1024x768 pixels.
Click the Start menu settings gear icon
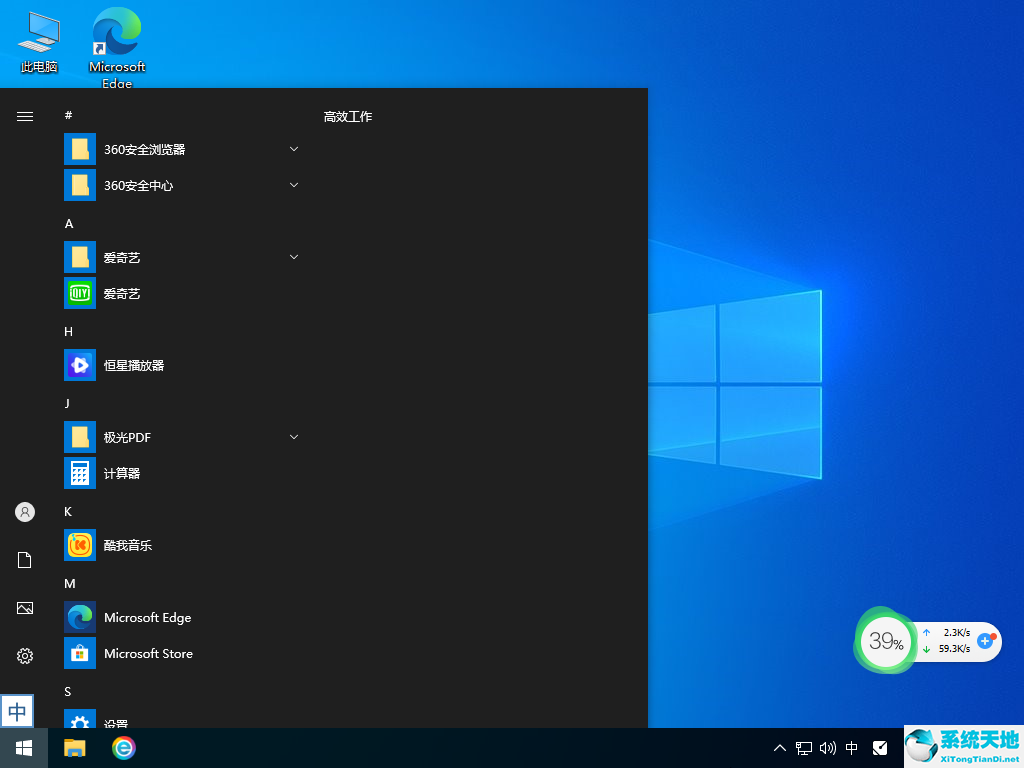25,656
